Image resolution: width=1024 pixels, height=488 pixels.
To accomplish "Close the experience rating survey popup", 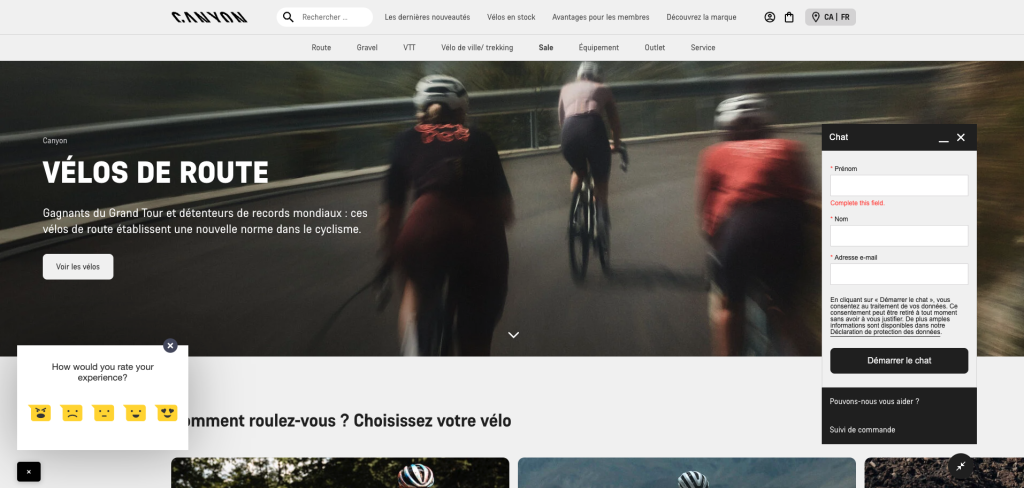I will pyautogui.click(x=170, y=345).
